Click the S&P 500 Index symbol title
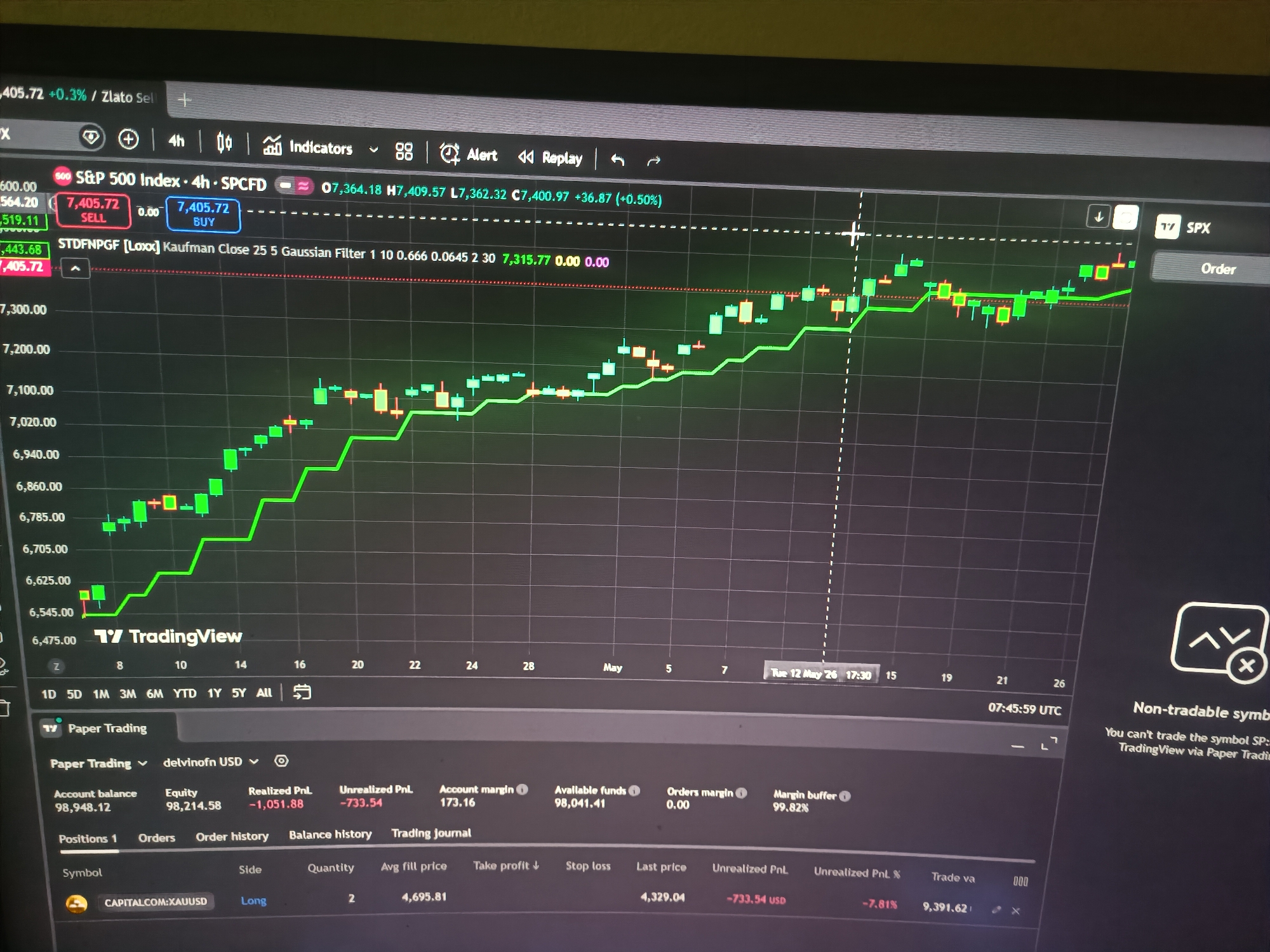The width and height of the screenshot is (1270, 952). tap(171, 180)
